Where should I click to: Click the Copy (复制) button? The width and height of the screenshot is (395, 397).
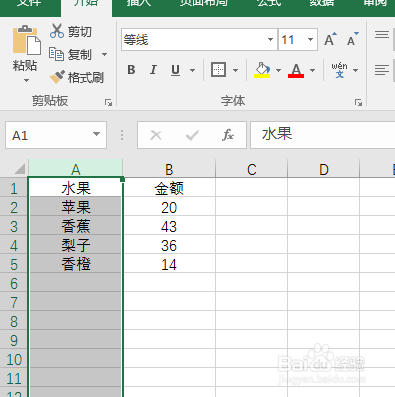click(x=71, y=54)
